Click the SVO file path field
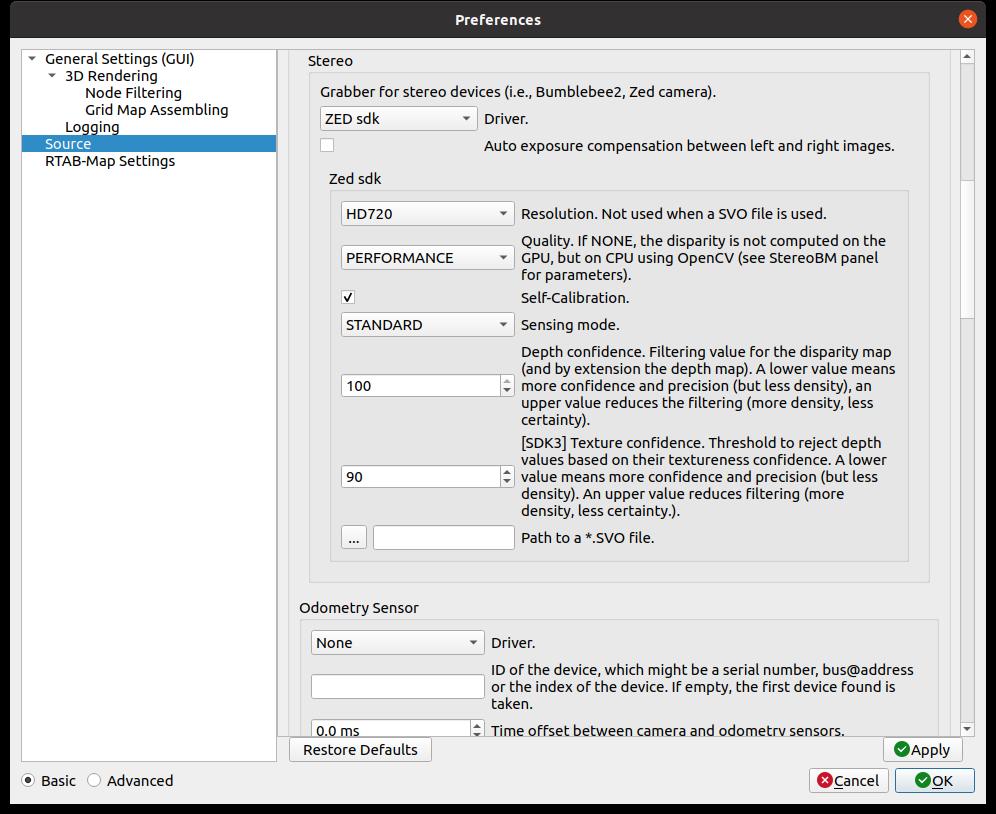This screenshot has height=814, width=996. (x=443, y=537)
